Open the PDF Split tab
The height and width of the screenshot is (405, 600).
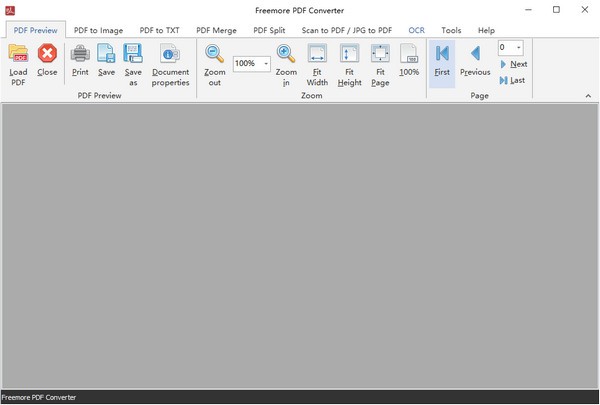[x=269, y=30]
